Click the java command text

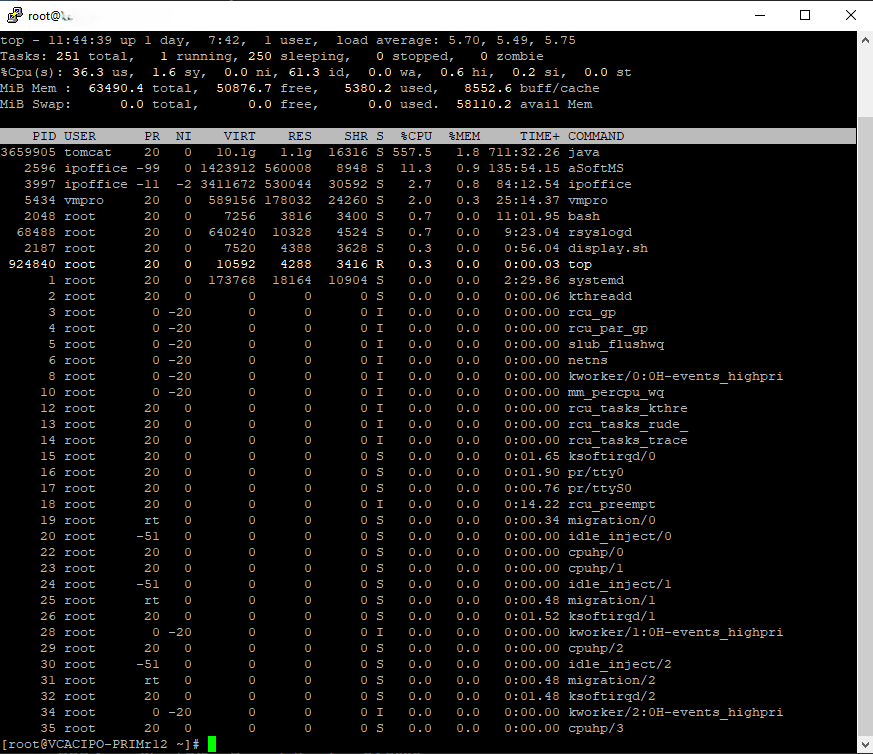pyautogui.click(x=583, y=153)
